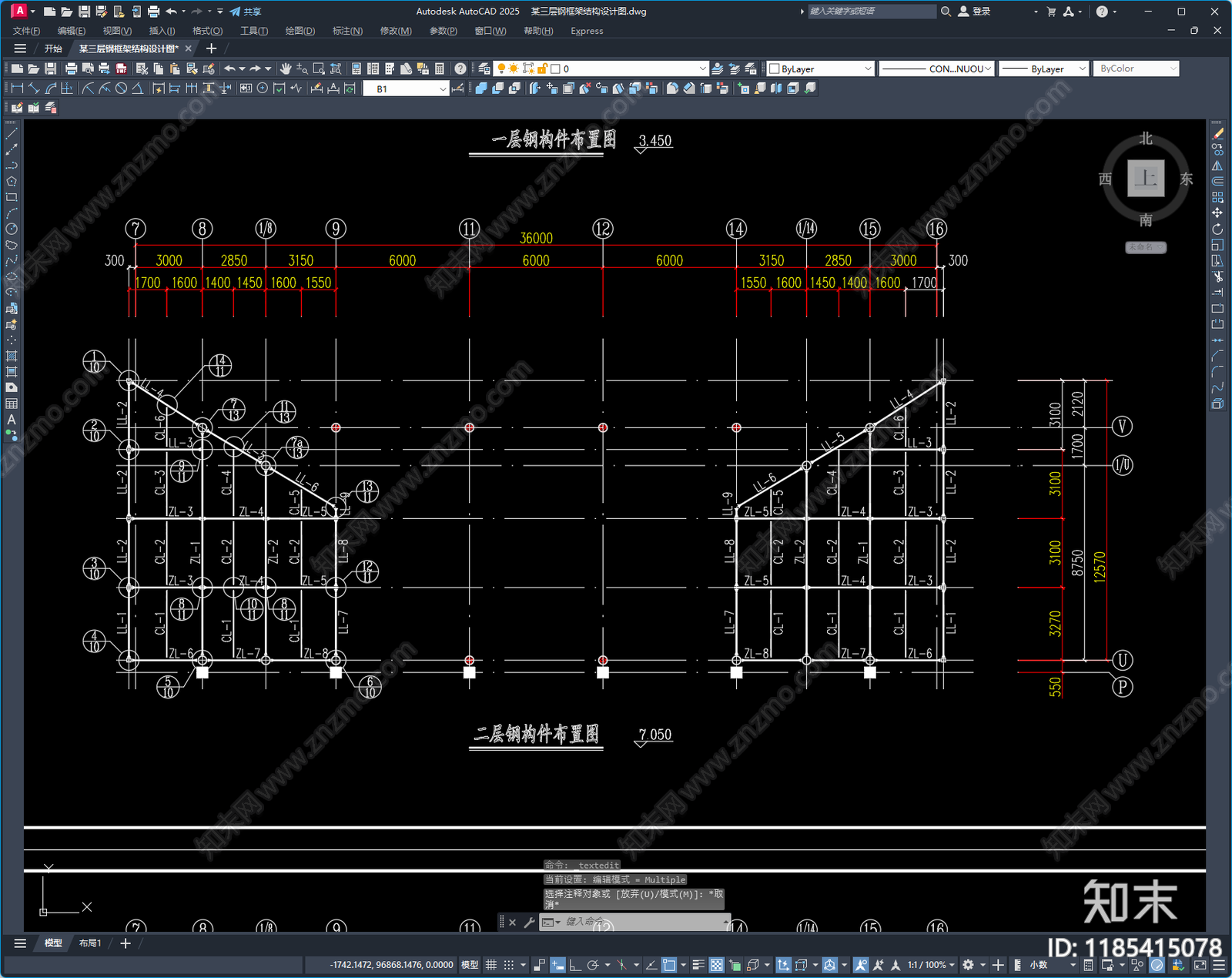Select the multiline text A tool
This screenshot has height=978, width=1232.
(x=12, y=420)
